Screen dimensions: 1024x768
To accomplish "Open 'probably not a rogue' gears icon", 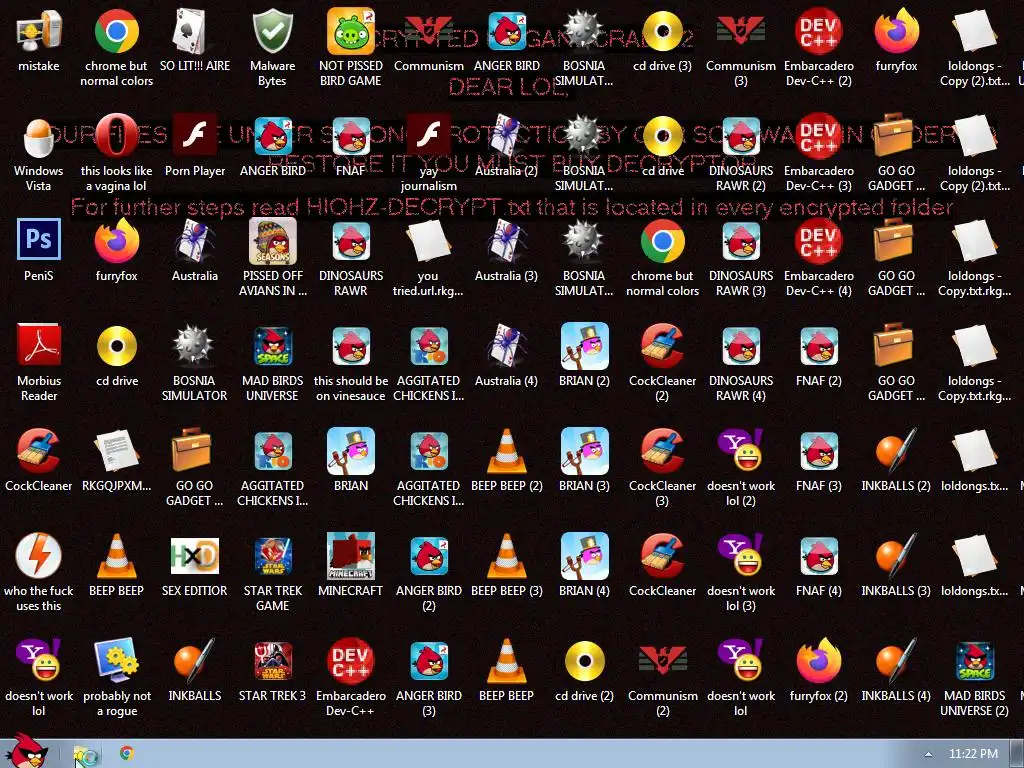I will pos(116,660).
